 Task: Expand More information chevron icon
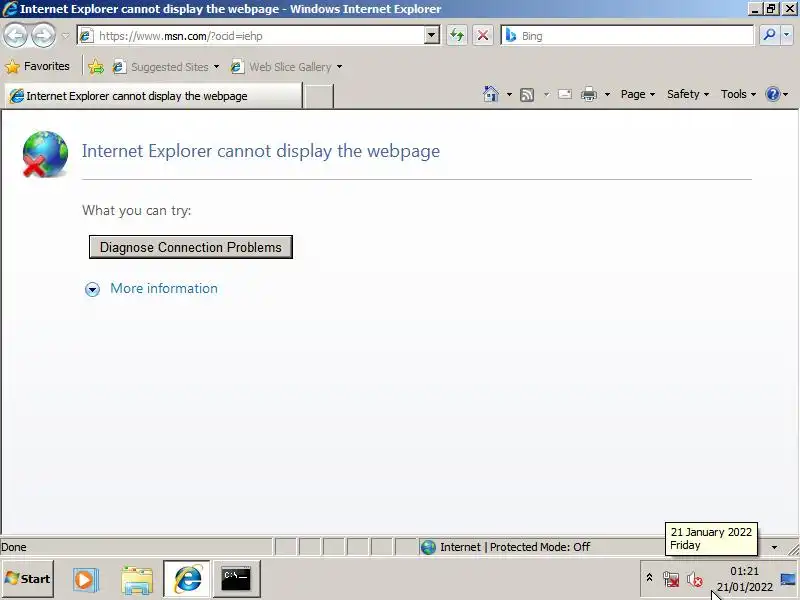click(x=92, y=289)
